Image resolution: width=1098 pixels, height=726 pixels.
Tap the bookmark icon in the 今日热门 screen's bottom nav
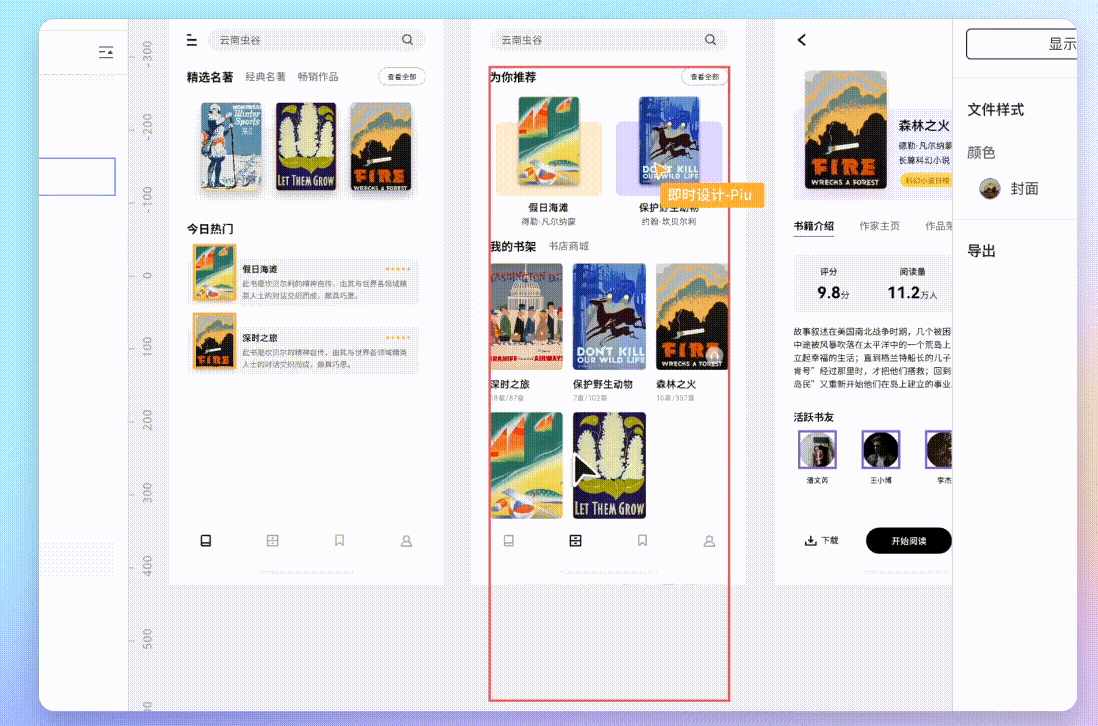340,540
